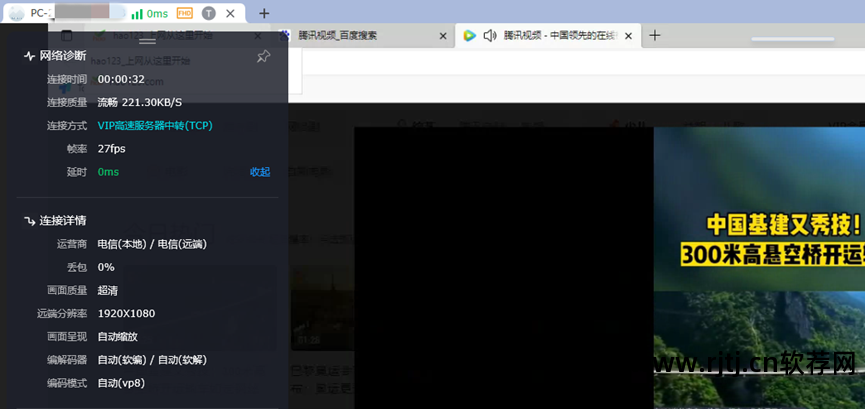
Task: Close the Tencent Video browser tab
Action: click(626, 36)
